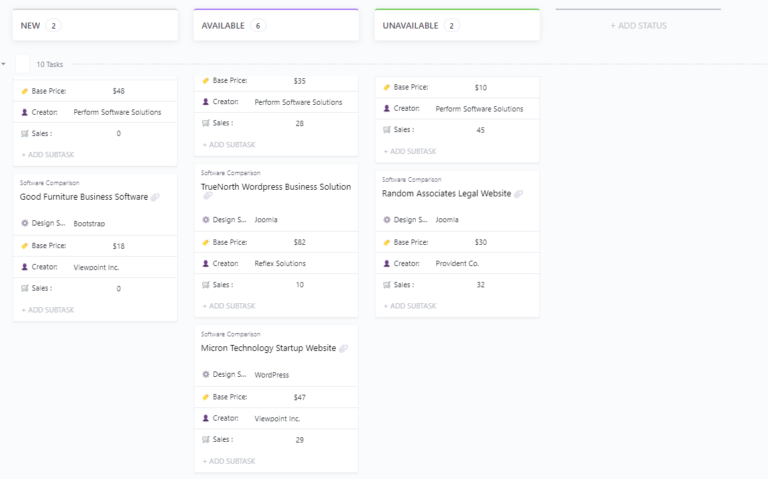Screen dimensions: 768x479
Task: Click attachment icon on Micron Technology Startup Website
Action: pos(343,349)
